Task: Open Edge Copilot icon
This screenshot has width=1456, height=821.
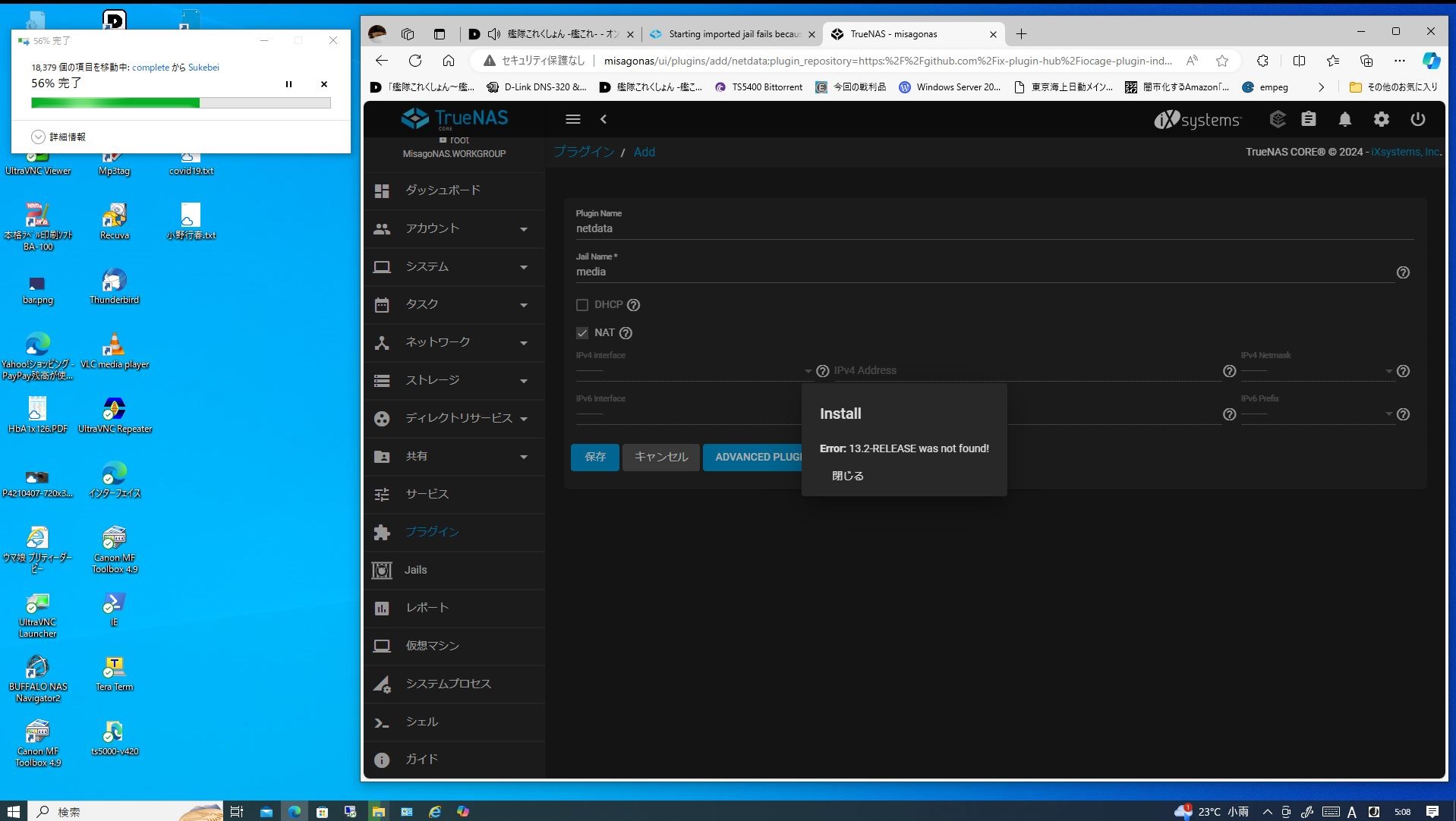Action: tap(1431, 61)
